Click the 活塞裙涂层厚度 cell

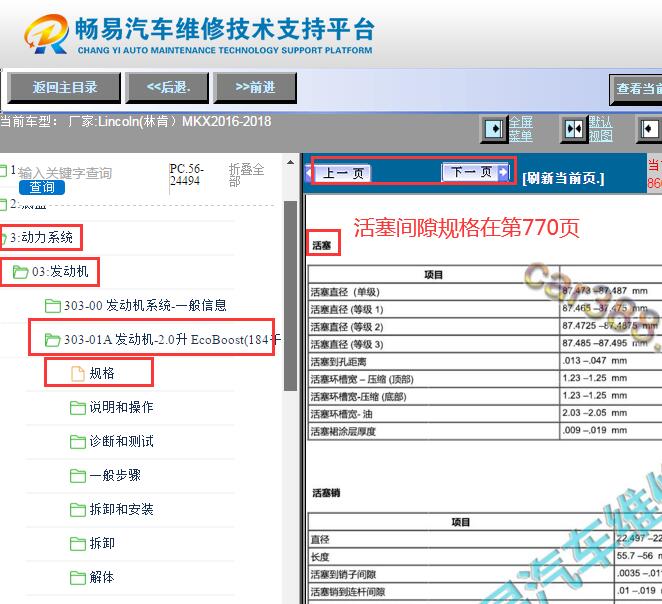(x=434, y=431)
